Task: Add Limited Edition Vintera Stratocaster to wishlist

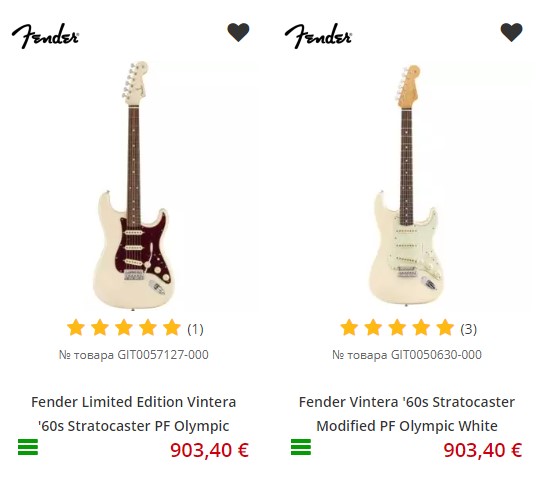Action: [x=238, y=32]
